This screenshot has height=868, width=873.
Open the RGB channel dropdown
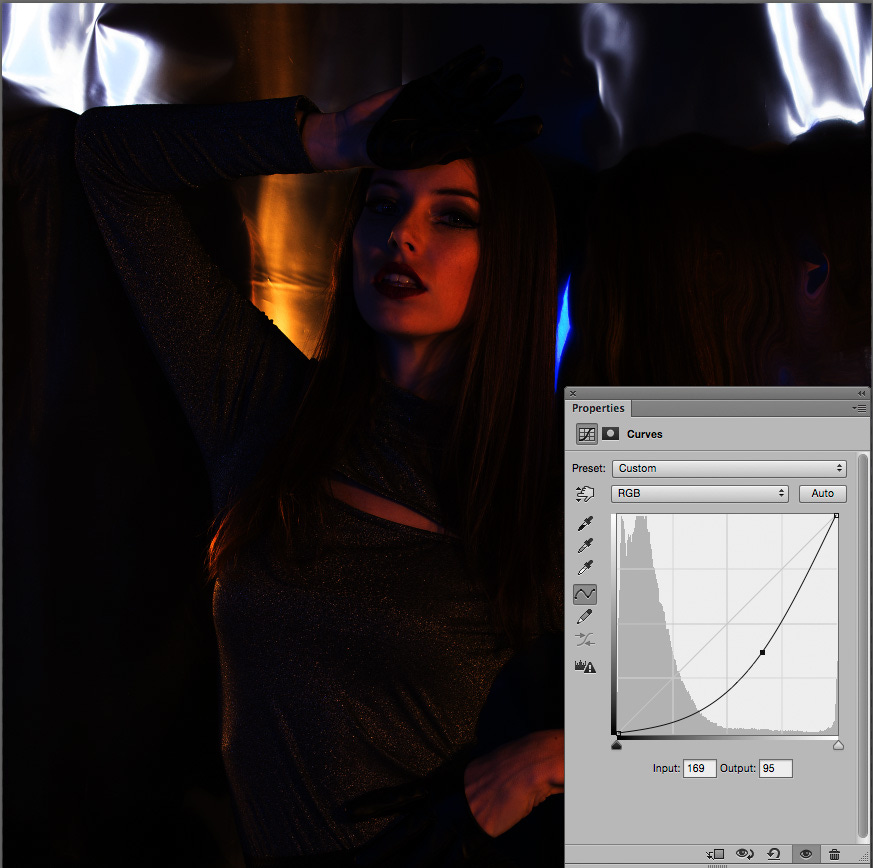(x=699, y=493)
